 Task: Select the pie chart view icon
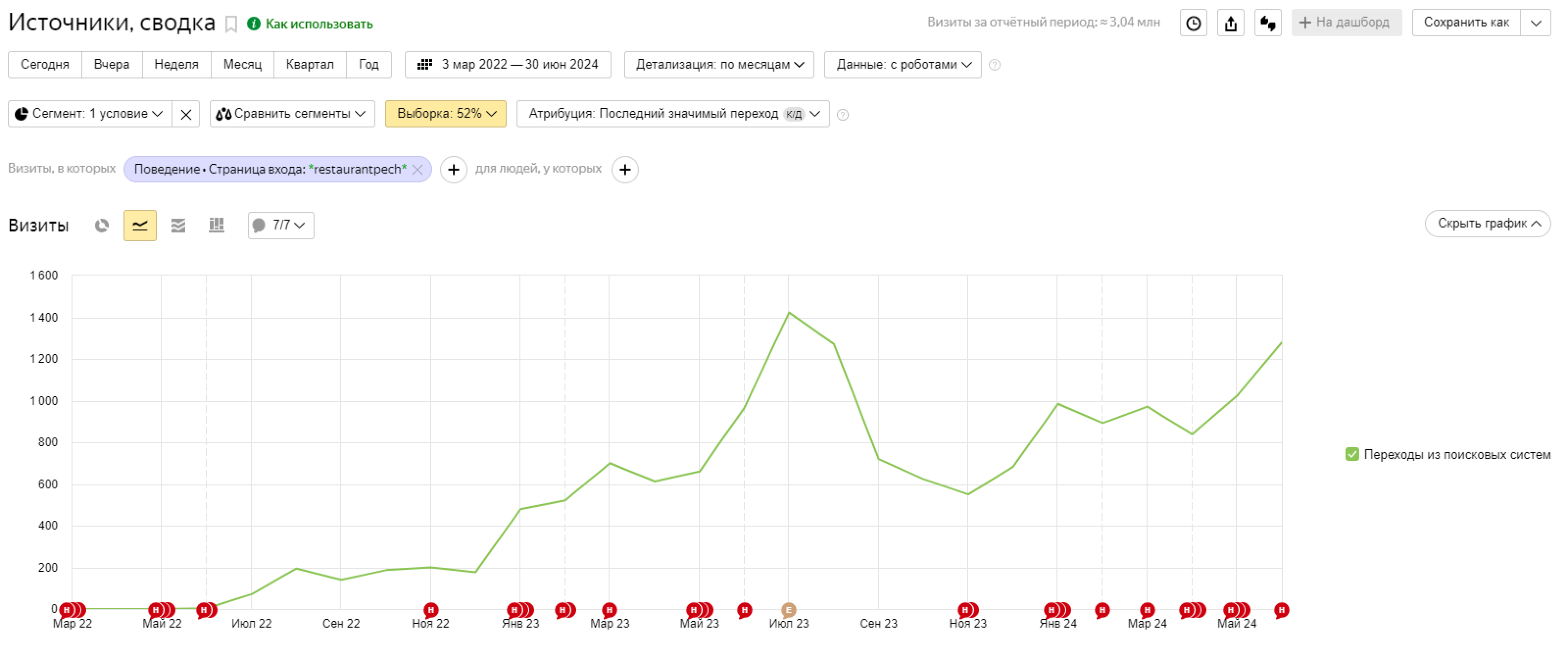(x=101, y=225)
